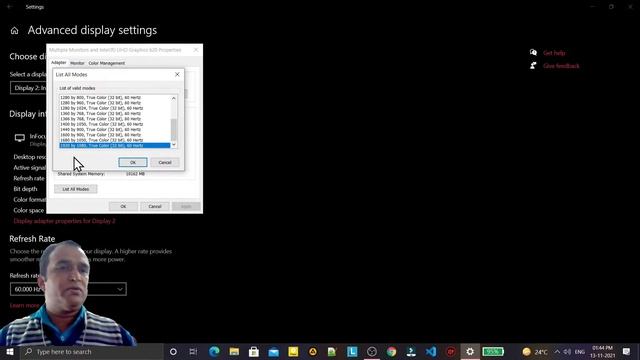
Task: Click the ENG language indicator
Action: click(x=580, y=352)
